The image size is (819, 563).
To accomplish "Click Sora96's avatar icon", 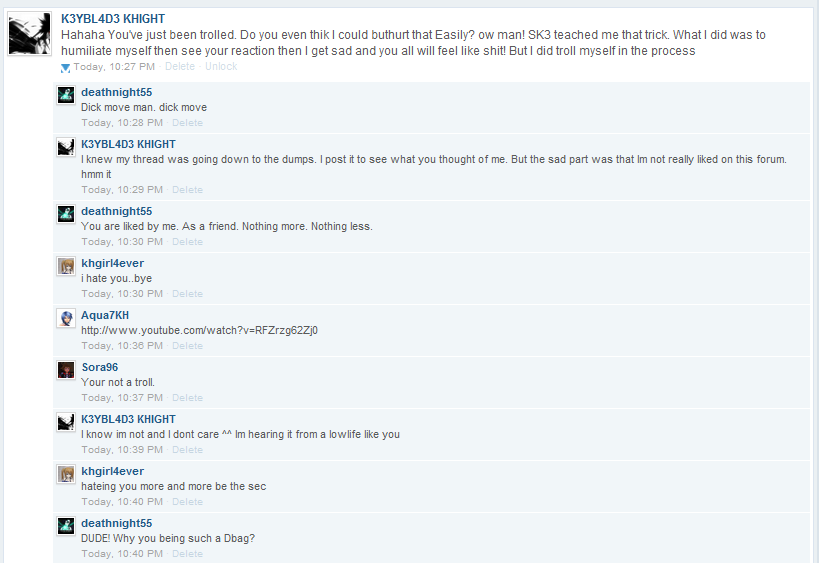I will pyautogui.click(x=66, y=370).
